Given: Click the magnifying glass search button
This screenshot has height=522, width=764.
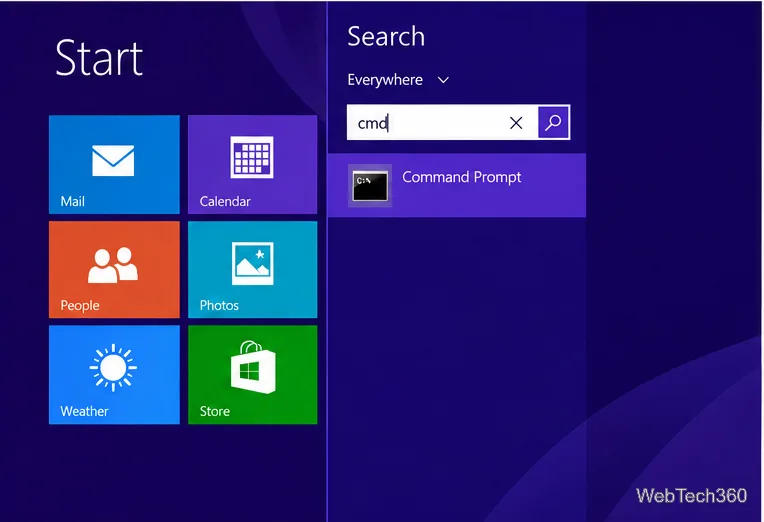Looking at the screenshot, I should pyautogui.click(x=554, y=122).
